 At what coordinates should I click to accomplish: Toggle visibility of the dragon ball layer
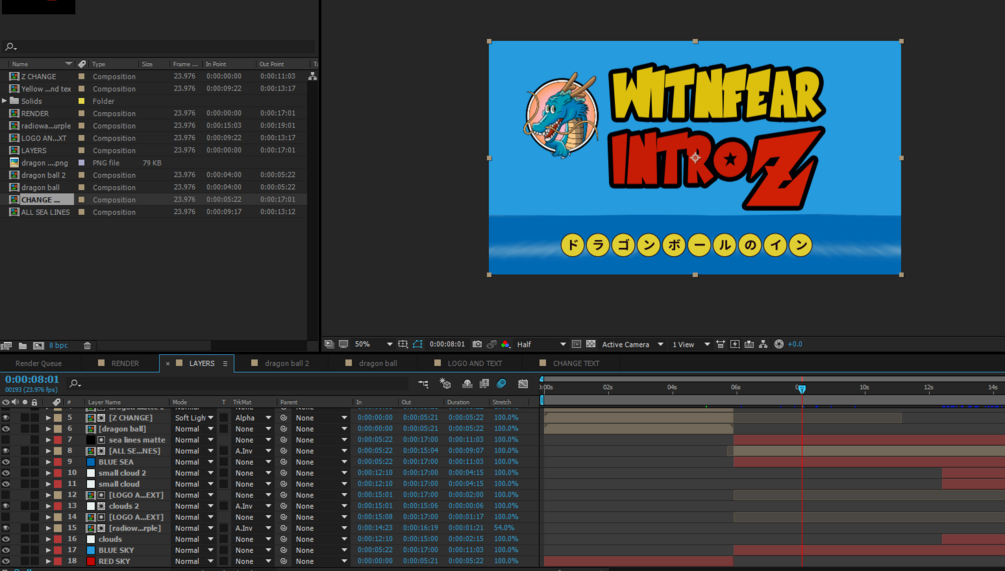click(6, 429)
